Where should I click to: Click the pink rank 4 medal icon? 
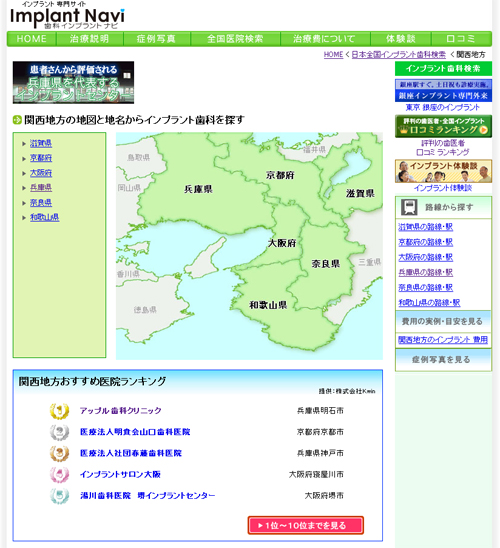pos(59,475)
